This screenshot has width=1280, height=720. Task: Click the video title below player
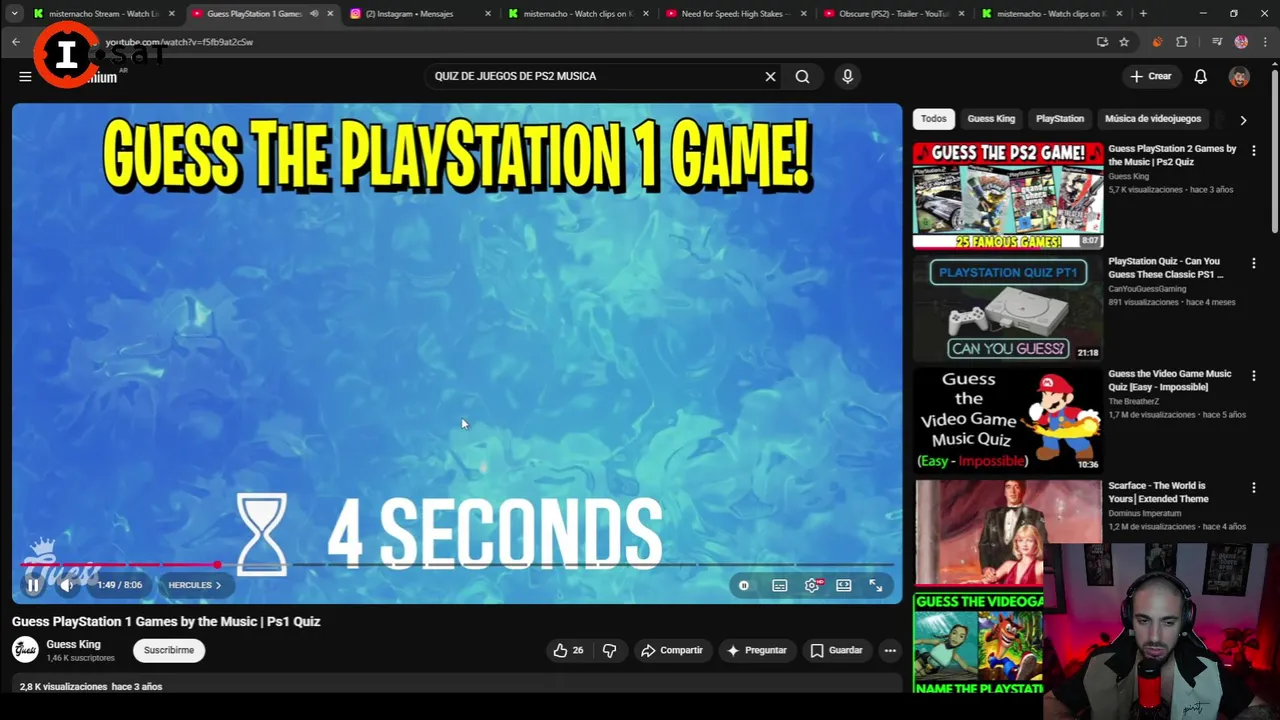pos(166,622)
